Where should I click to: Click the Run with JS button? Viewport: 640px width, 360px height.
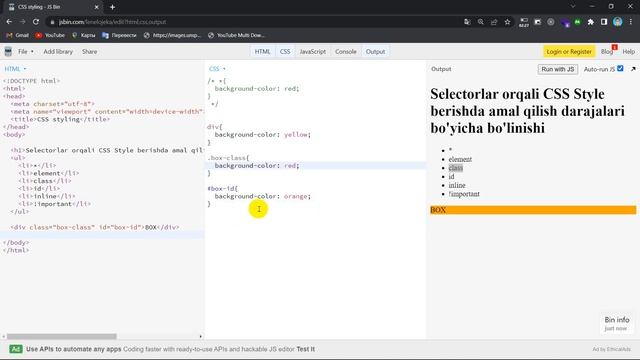click(558, 69)
